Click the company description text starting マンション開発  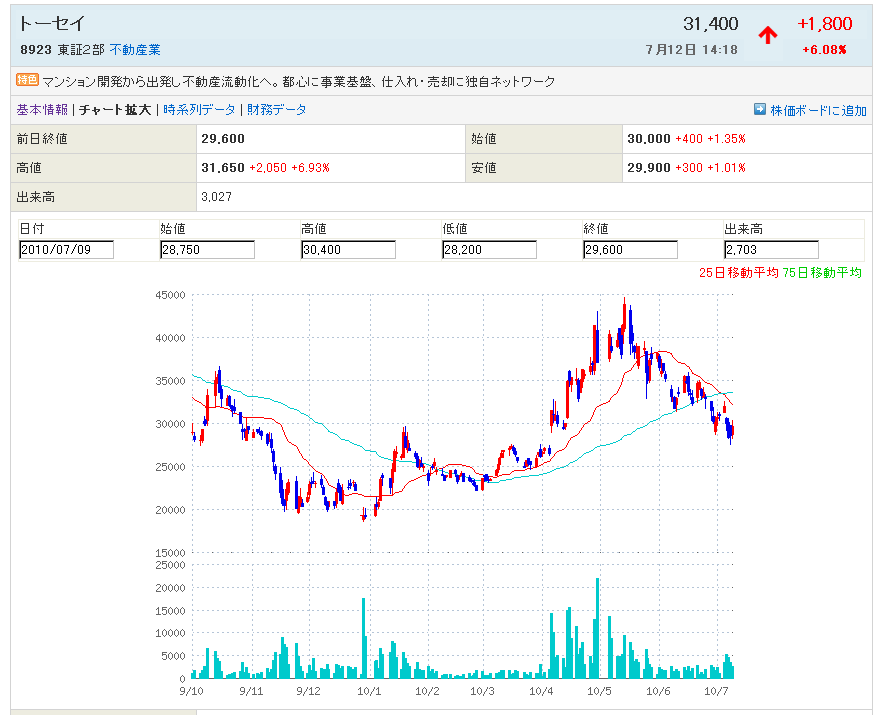(299, 82)
